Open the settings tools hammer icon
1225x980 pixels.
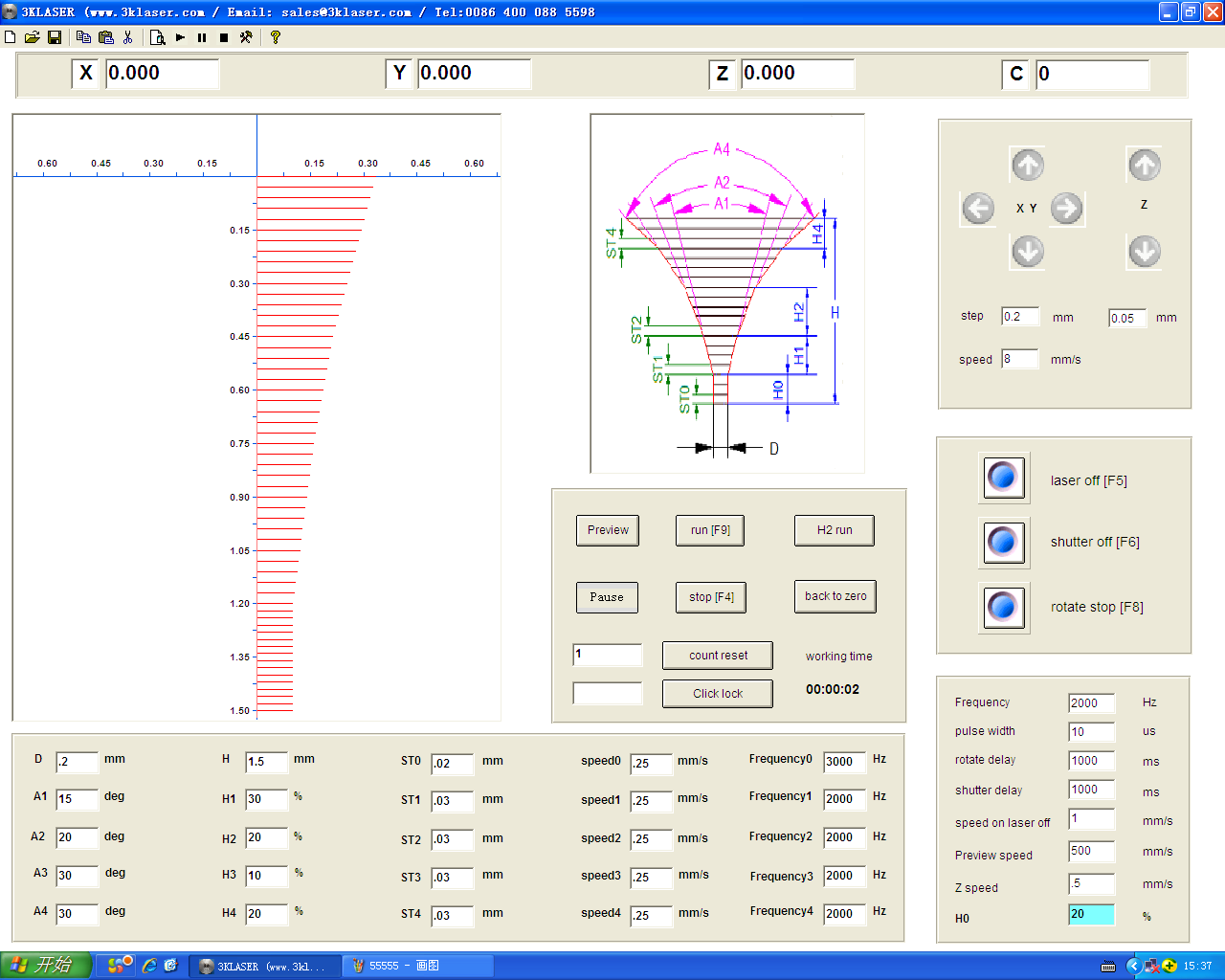pos(246,37)
